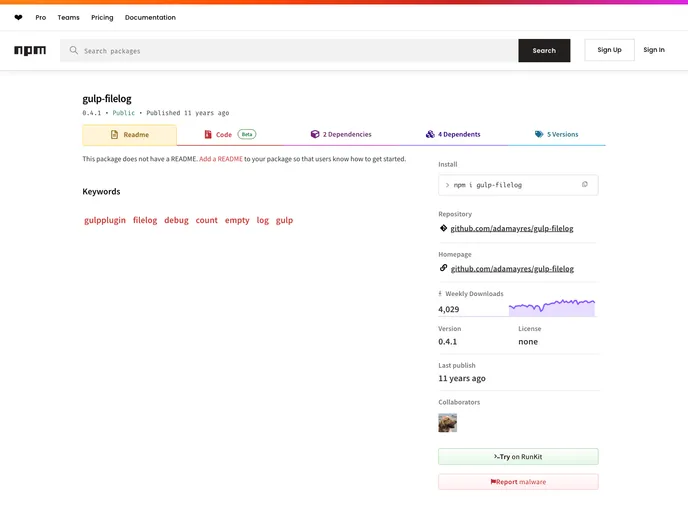Switch to the Code tab
688x512 pixels.
pos(230,135)
